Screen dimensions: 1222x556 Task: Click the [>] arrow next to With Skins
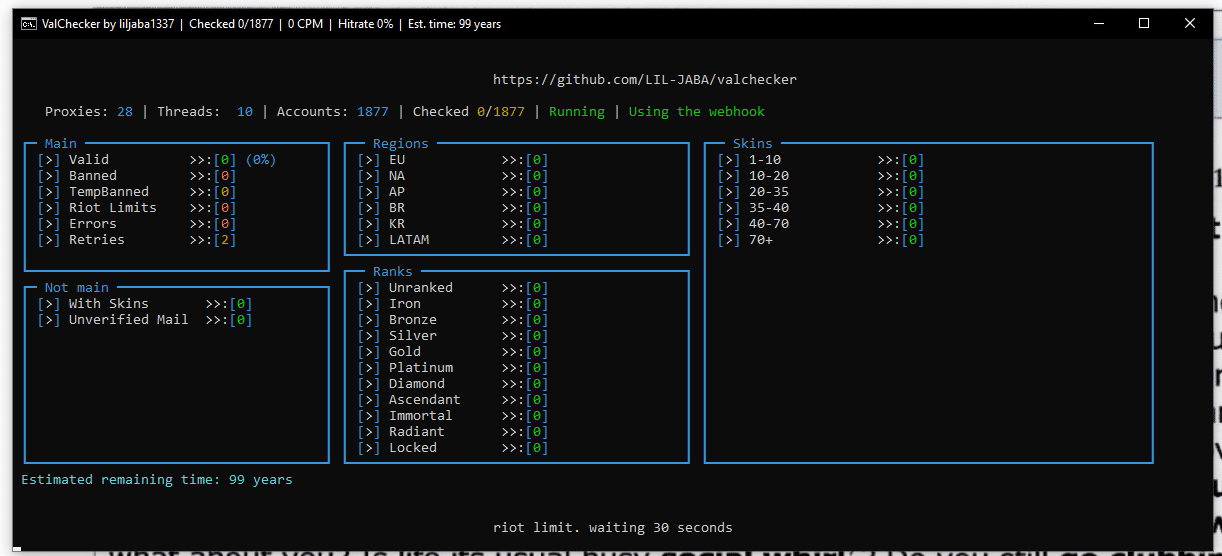pos(49,304)
